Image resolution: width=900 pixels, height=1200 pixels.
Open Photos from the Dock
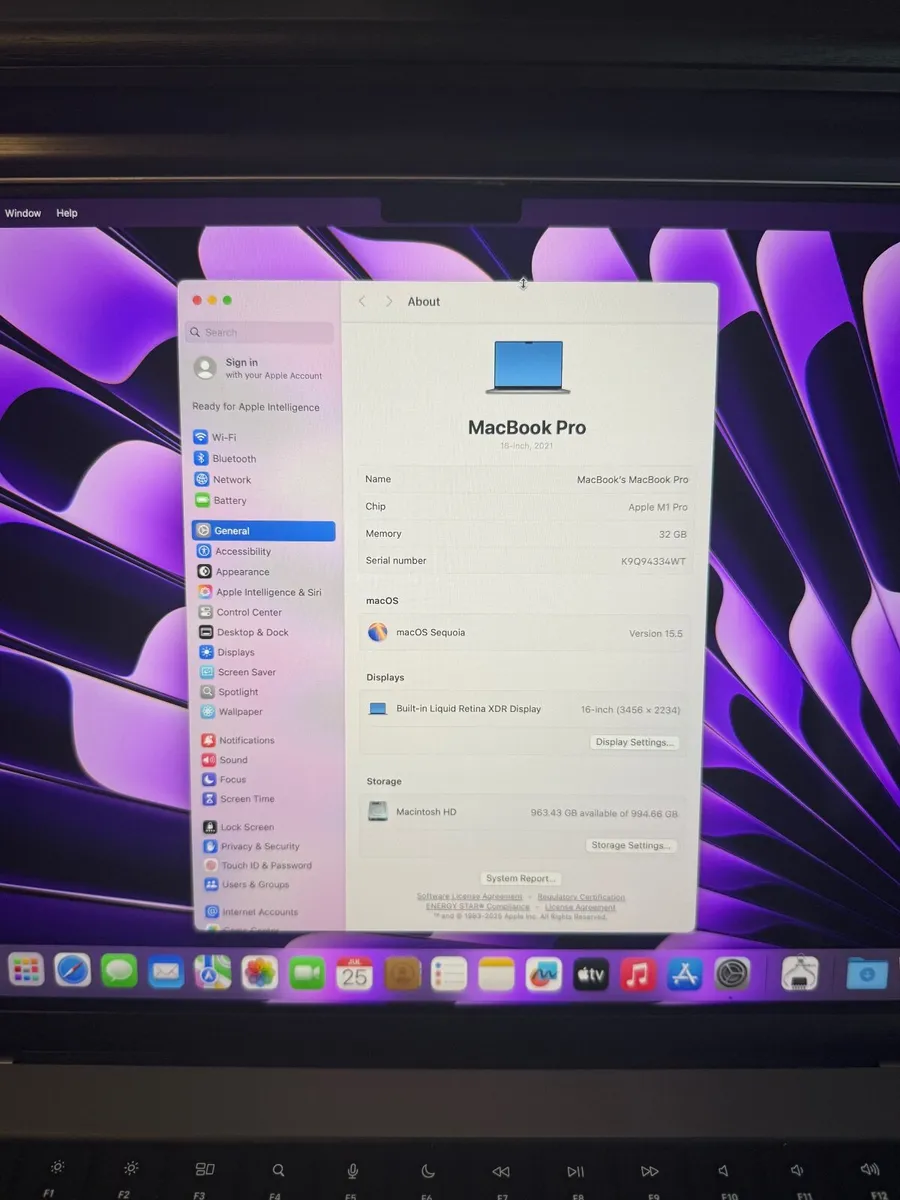[260, 972]
